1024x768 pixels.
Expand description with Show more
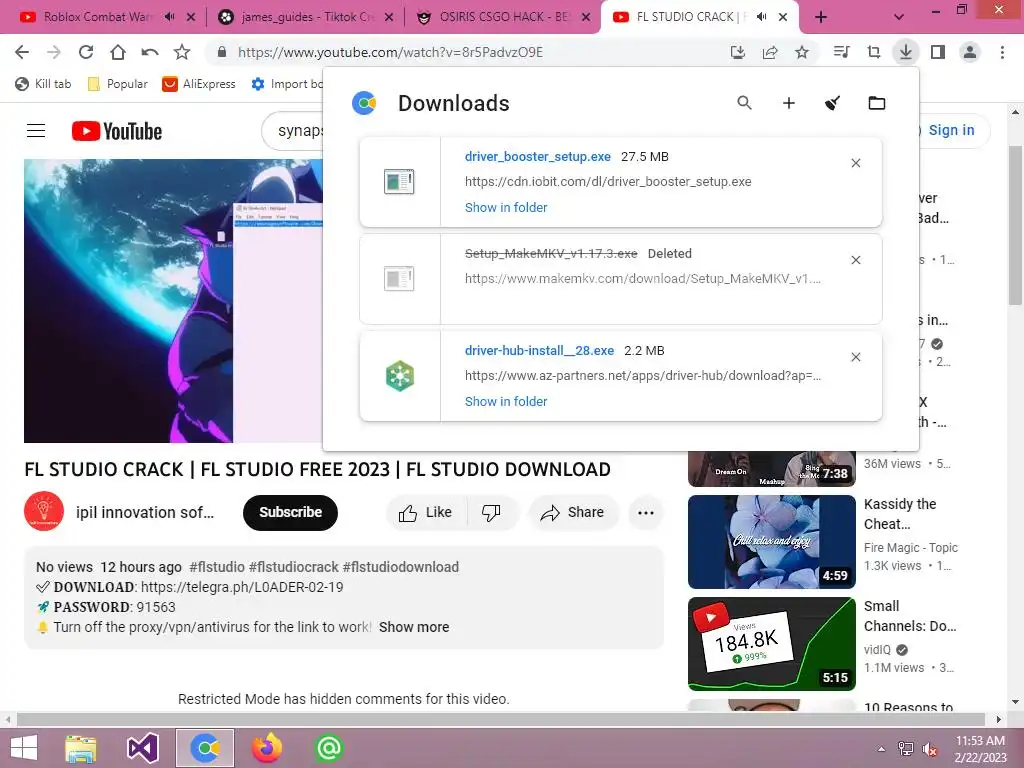(x=414, y=627)
